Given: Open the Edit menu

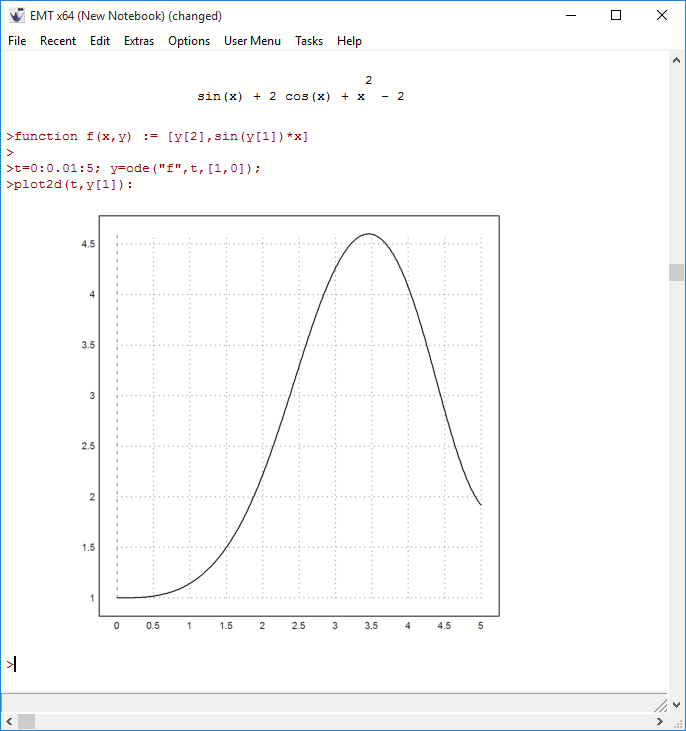Looking at the screenshot, I should 100,41.
